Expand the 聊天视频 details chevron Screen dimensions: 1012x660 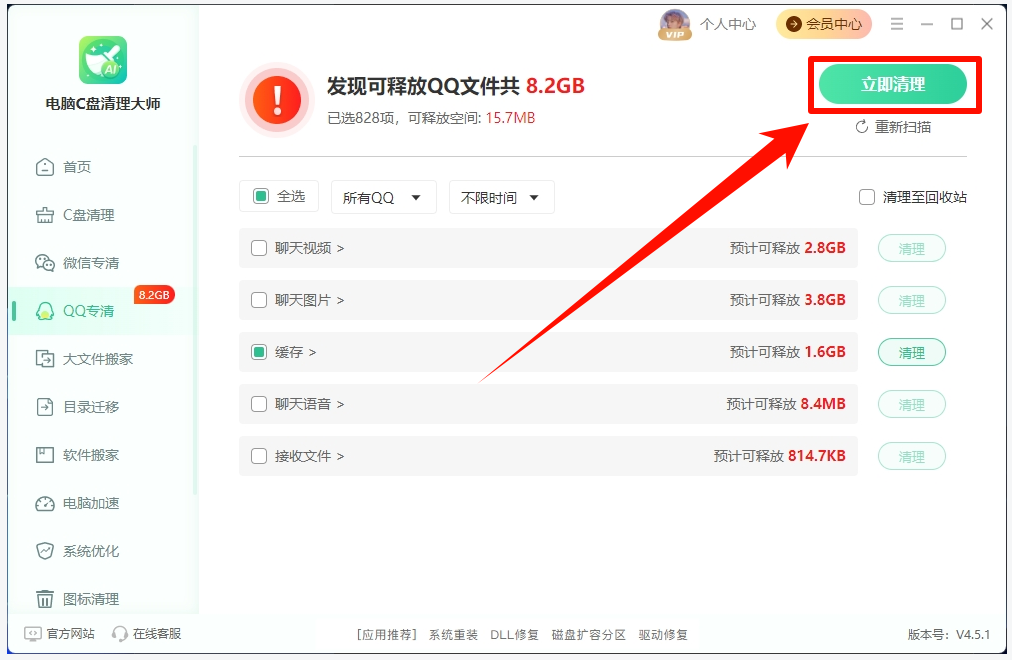[340, 248]
